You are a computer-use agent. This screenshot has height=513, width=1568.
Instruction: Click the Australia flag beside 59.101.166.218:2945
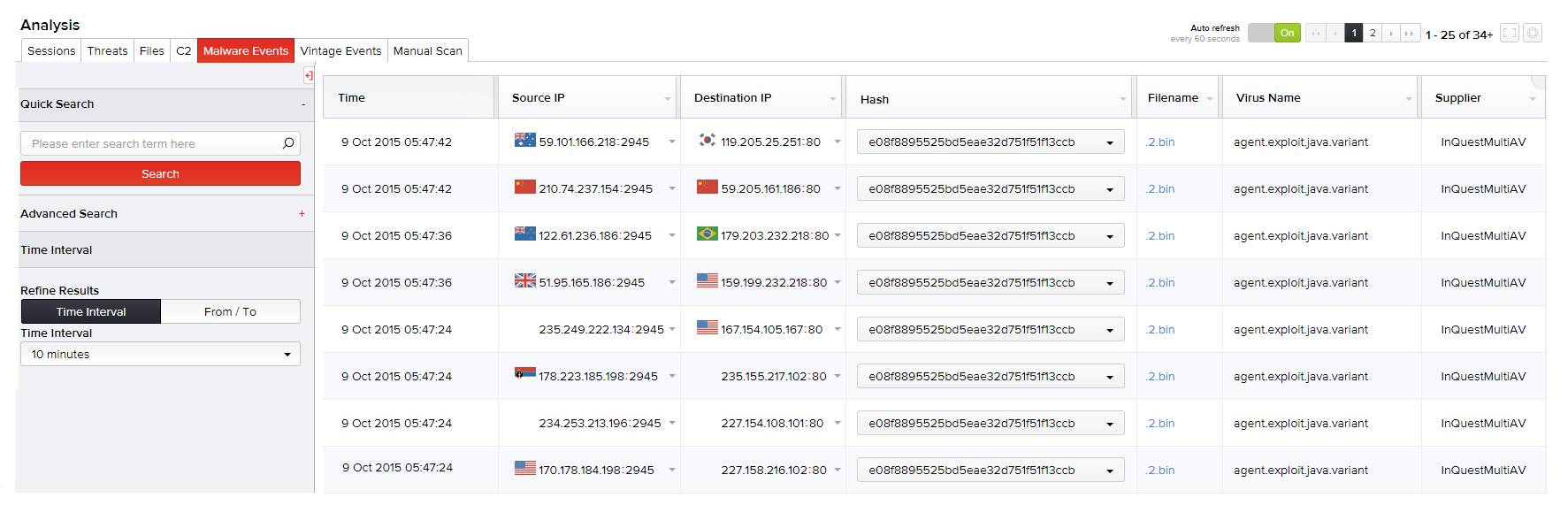525,140
